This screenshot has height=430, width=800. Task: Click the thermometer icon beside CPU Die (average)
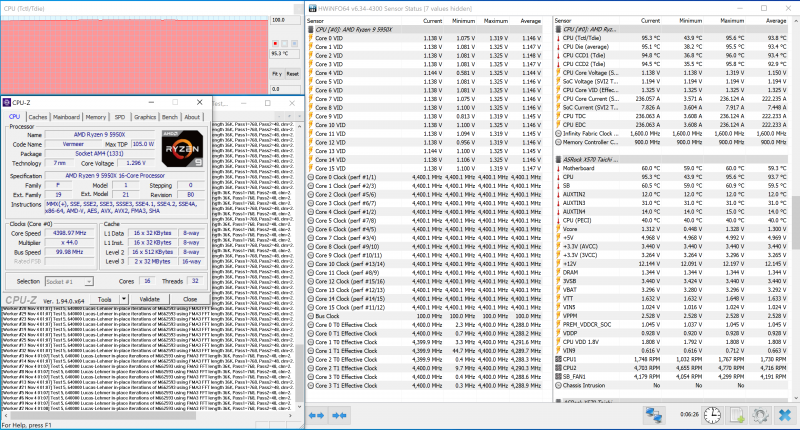click(558, 47)
